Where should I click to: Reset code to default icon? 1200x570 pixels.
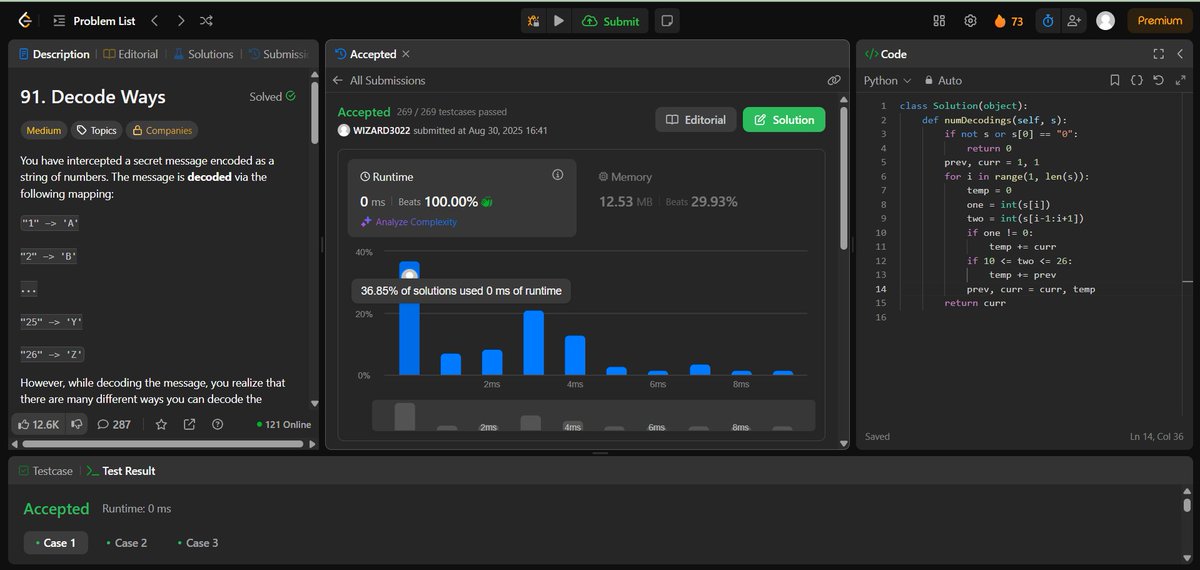pos(1158,80)
